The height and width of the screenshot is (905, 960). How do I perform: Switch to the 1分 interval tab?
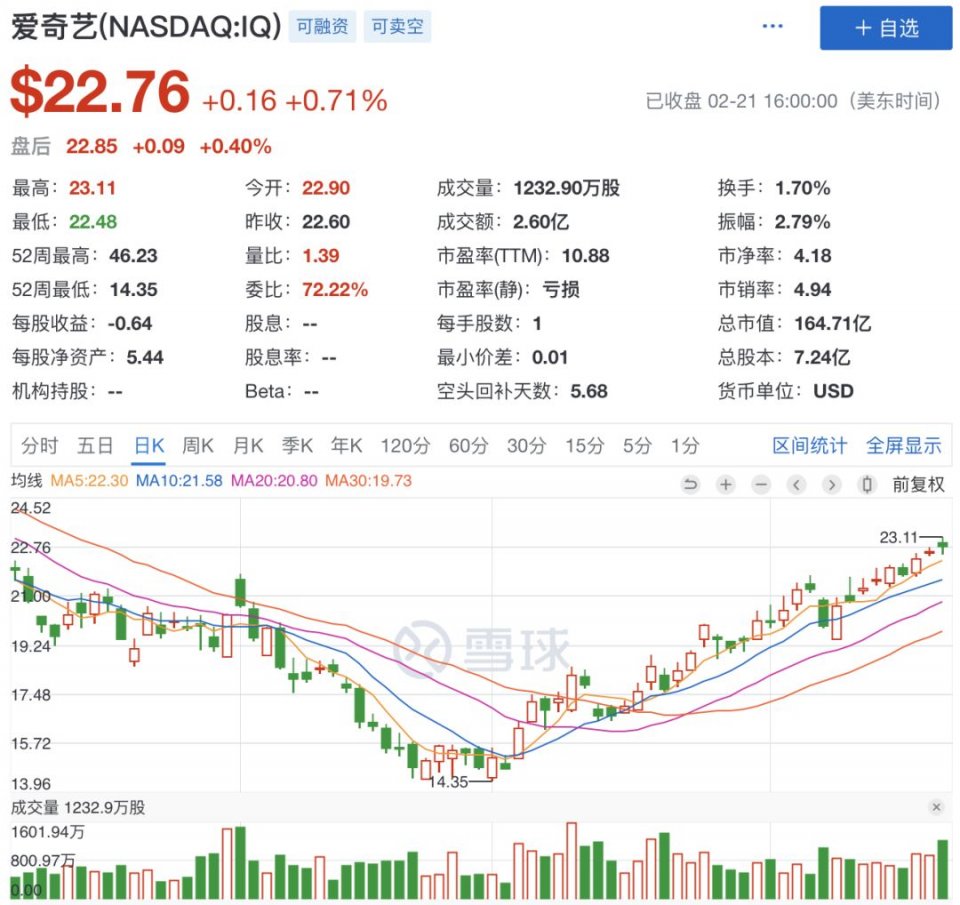(x=685, y=446)
